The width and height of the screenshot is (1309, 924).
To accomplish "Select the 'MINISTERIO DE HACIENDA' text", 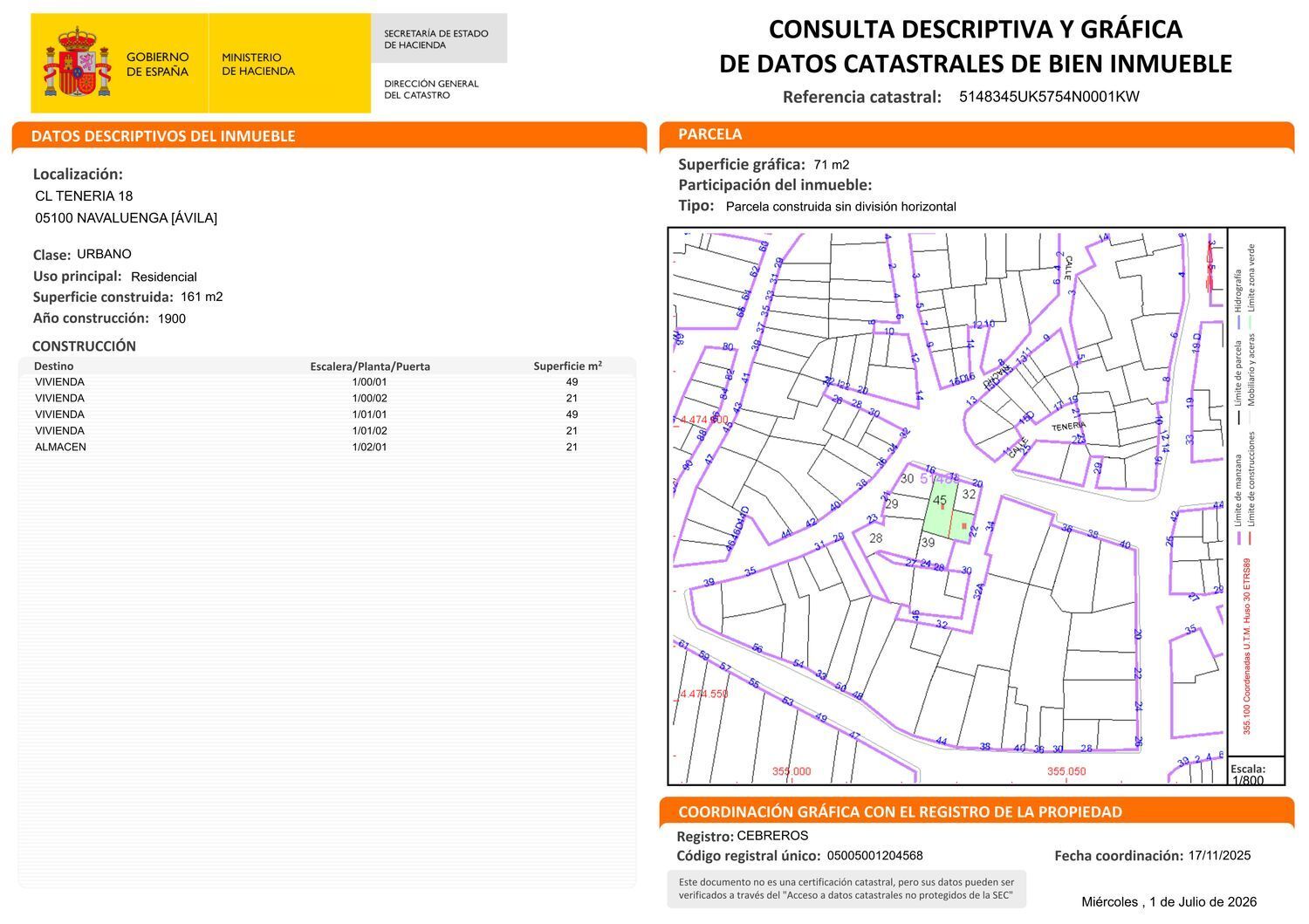I will (258, 64).
